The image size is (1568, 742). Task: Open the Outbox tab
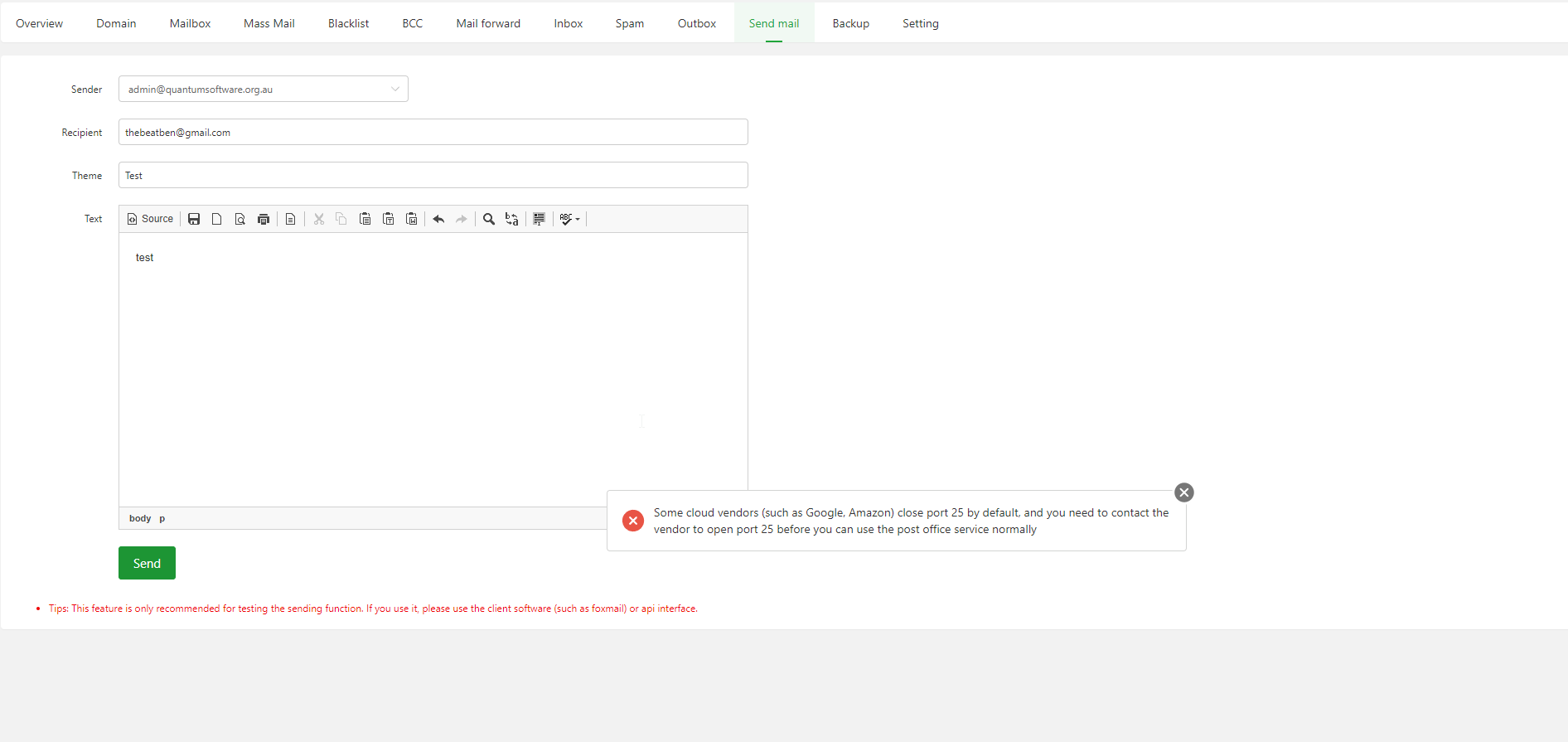tap(697, 23)
